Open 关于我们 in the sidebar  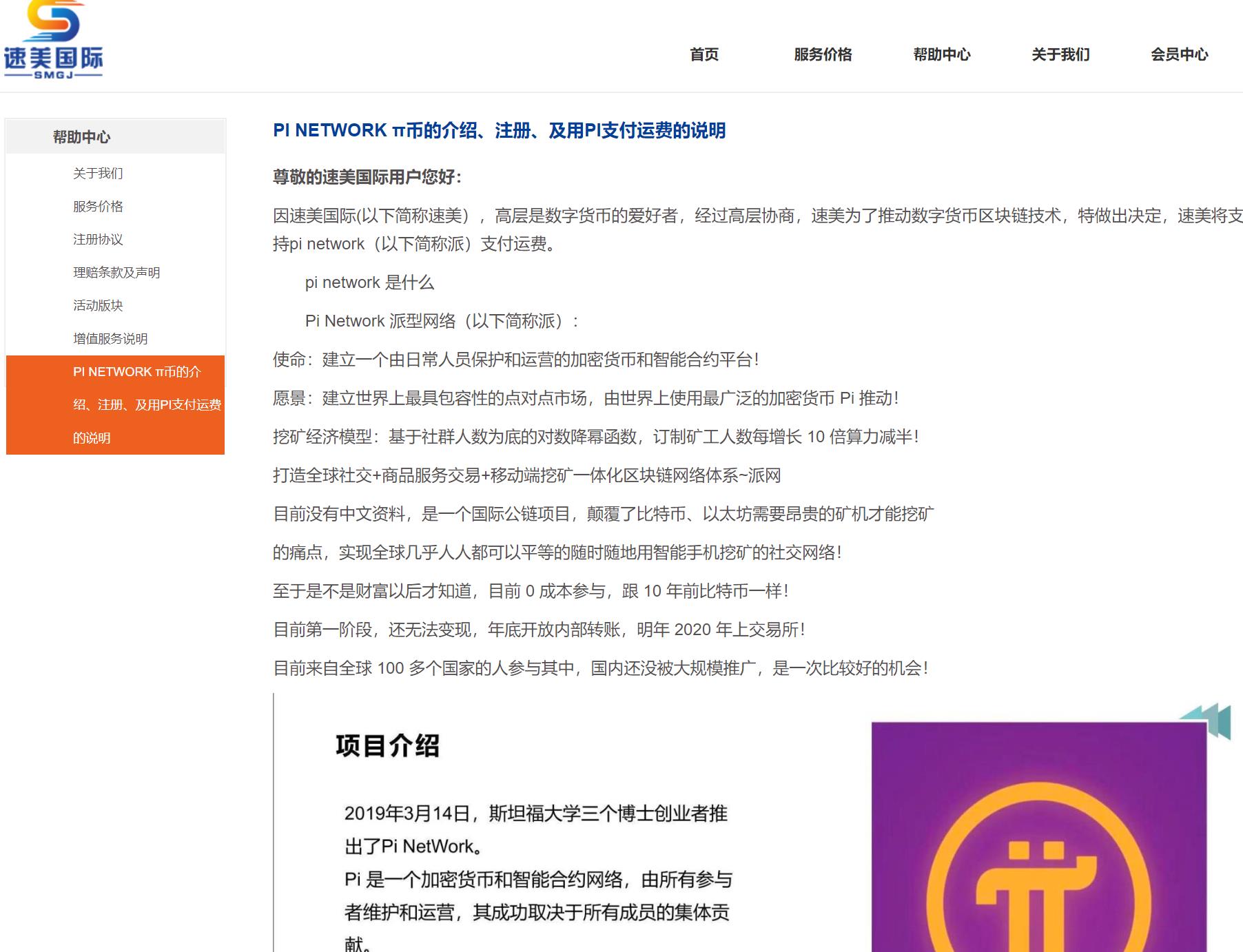98,173
